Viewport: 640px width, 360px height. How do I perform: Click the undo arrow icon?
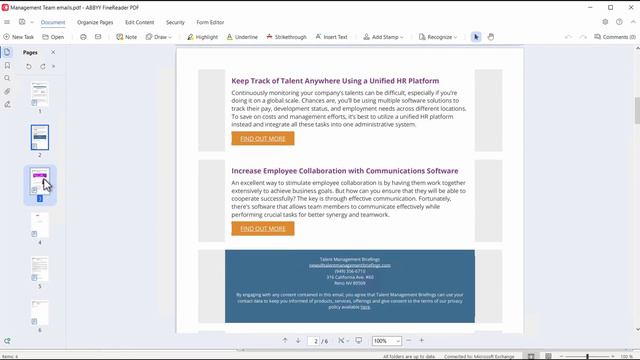pos(568,37)
